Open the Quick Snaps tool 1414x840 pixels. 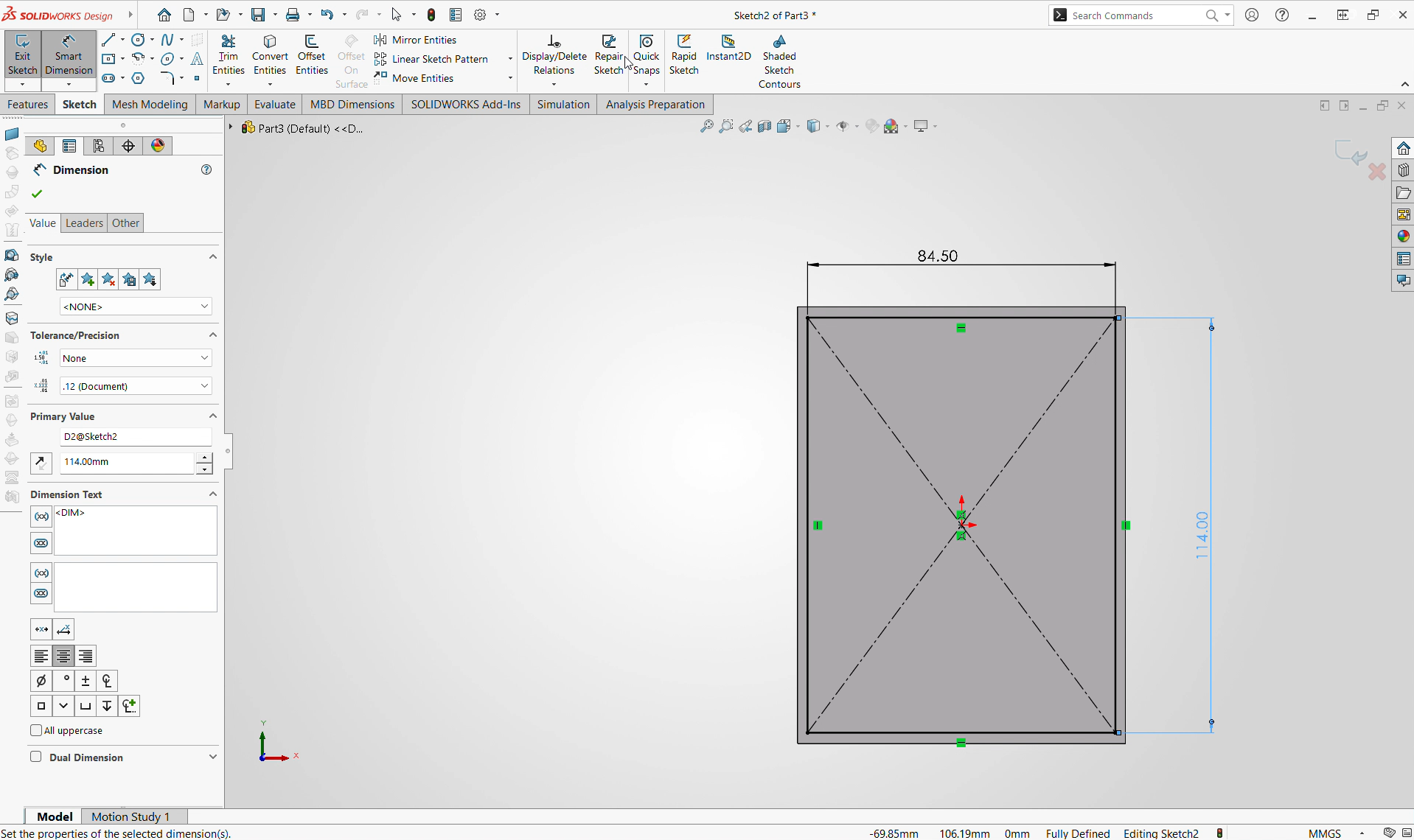click(647, 55)
